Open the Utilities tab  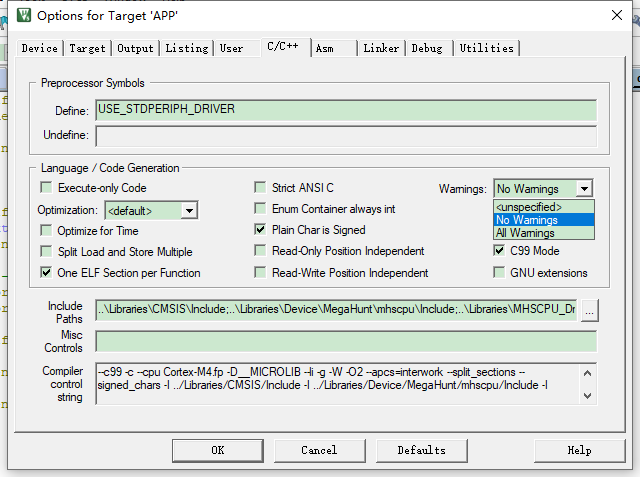point(487,48)
